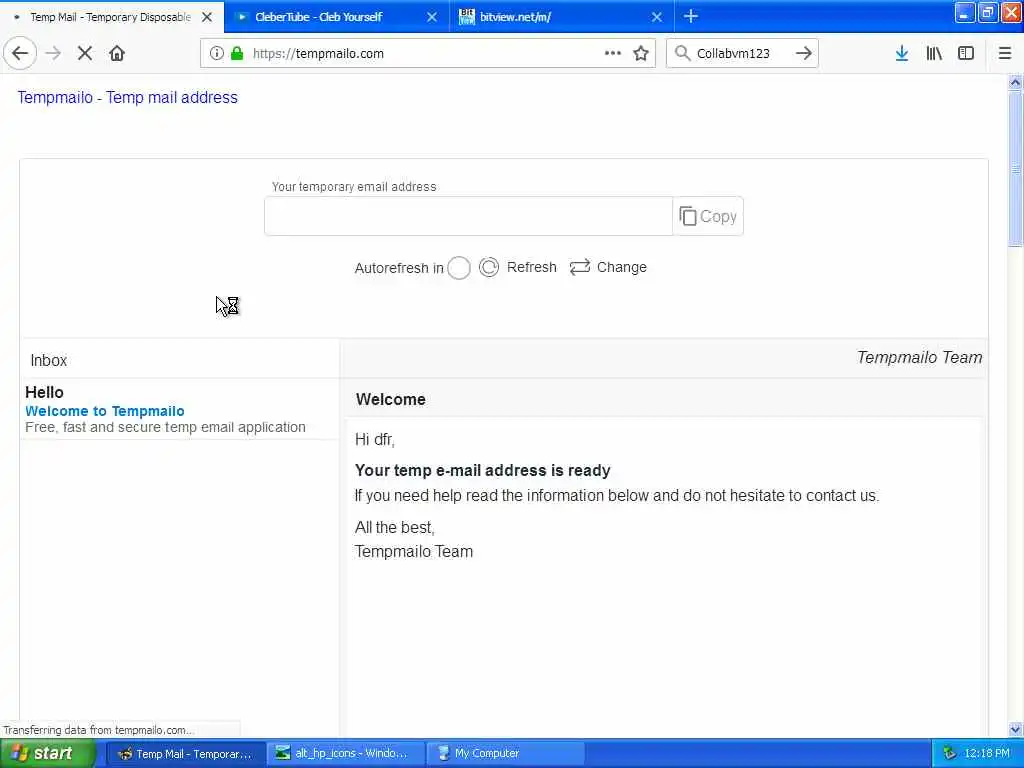Click the green padlock security icon
Screen dimensions: 1024x768
pyautogui.click(x=237, y=54)
